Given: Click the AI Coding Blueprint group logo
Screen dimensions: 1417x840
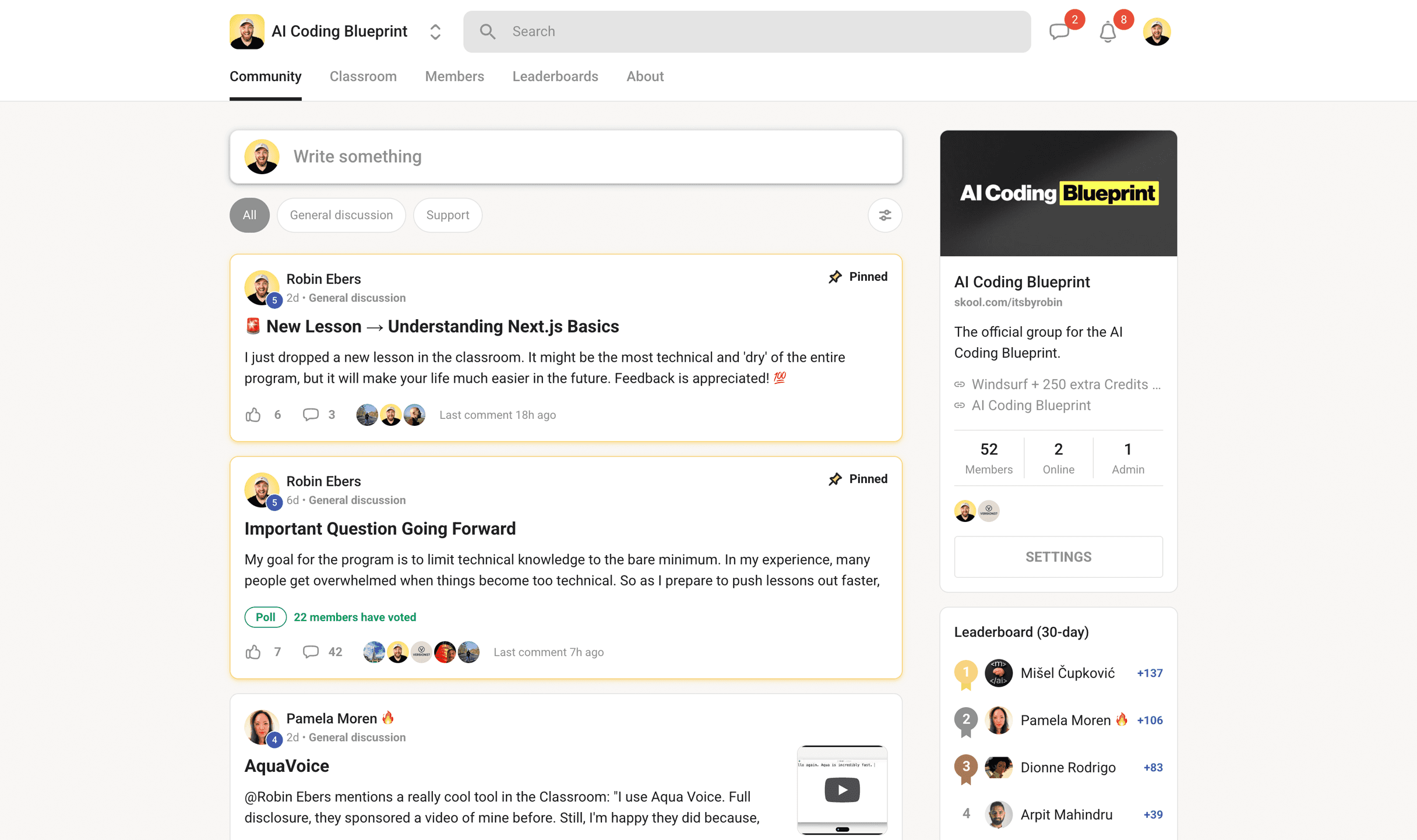Looking at the screenshot, I should 247,31.
